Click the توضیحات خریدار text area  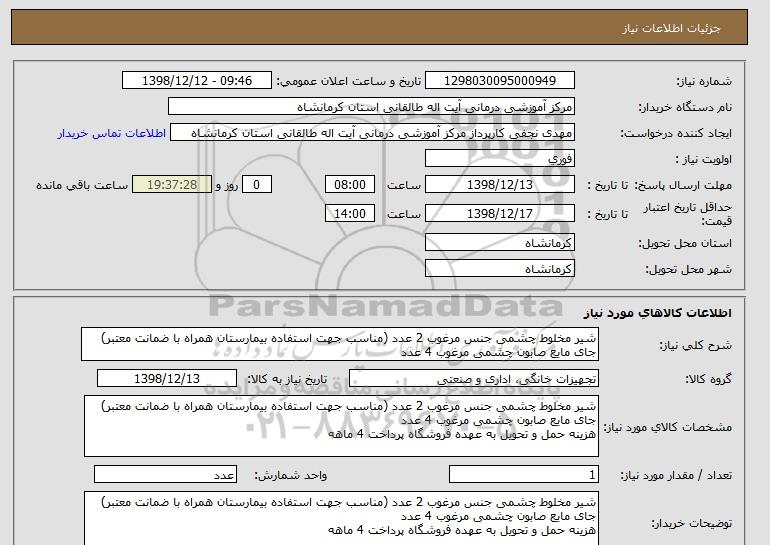pos(341,518)
